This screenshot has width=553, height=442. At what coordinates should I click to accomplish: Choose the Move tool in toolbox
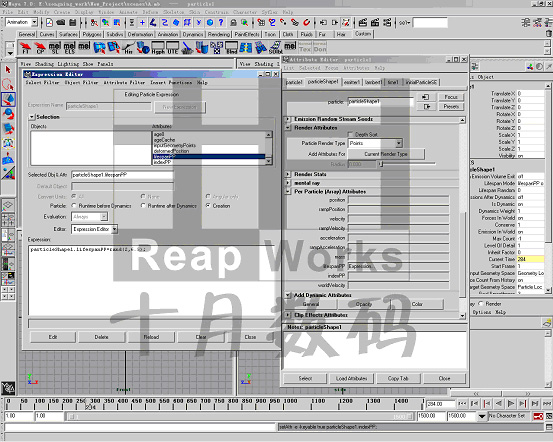8,99
